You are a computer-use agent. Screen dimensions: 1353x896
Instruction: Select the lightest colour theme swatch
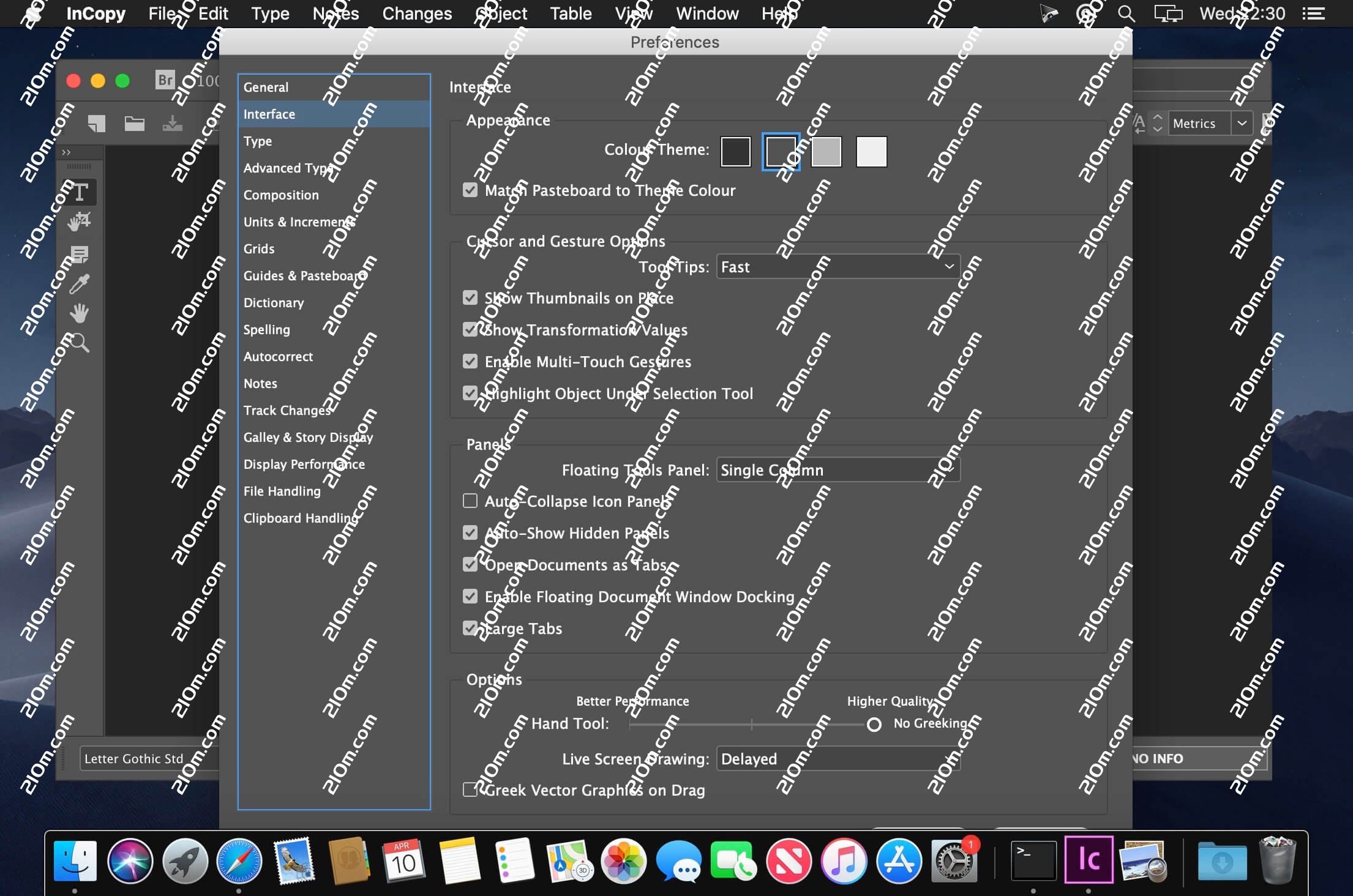pos(871,151)
